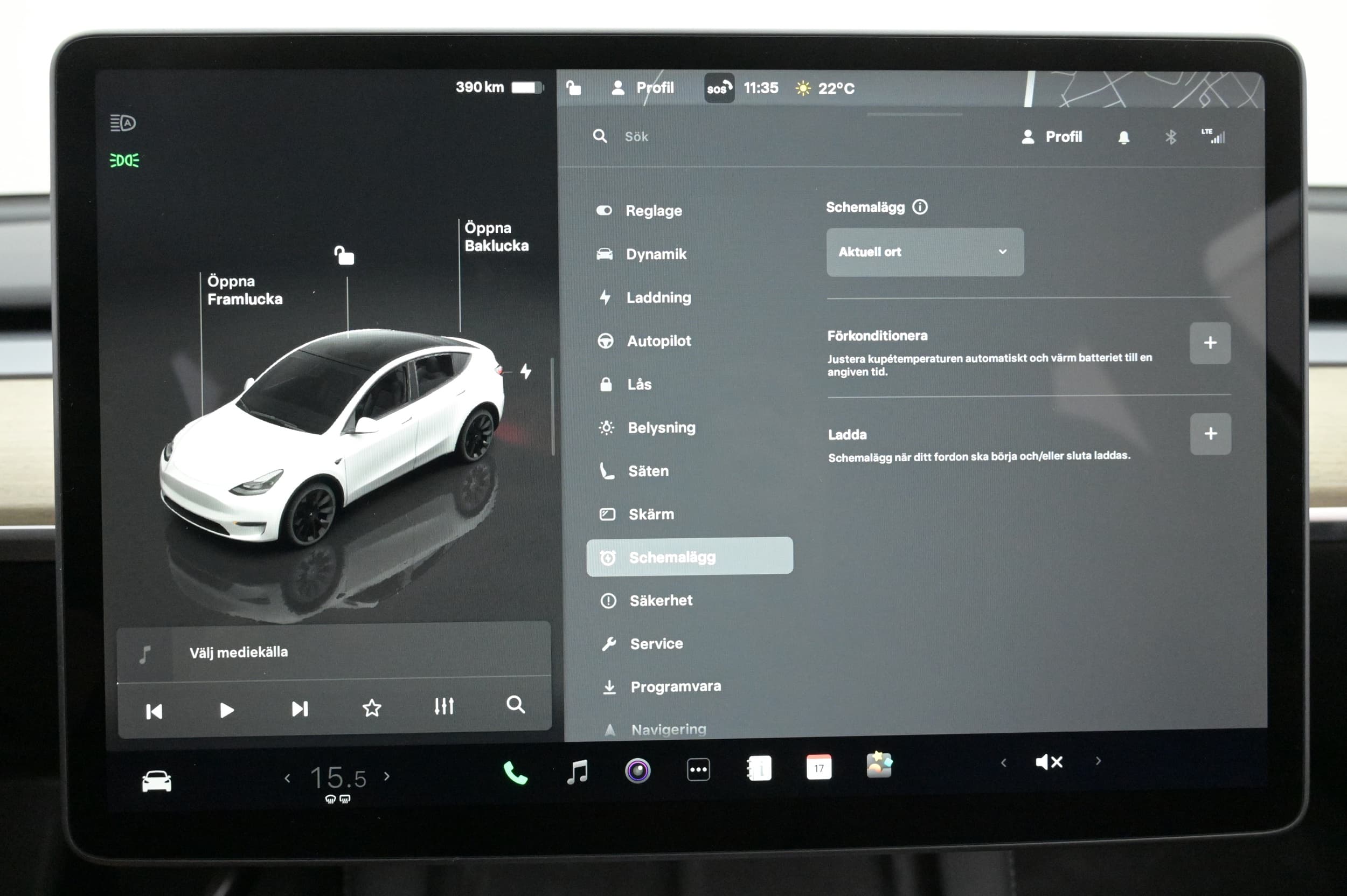
Task: Tap Öppna Baklucka
Action: tap(497, 237)
